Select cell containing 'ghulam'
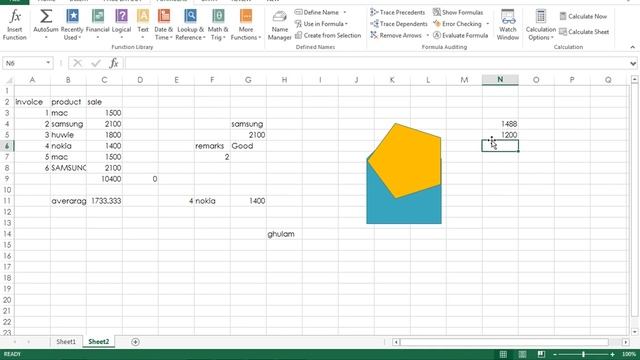This screenshot has height=360, width=640. click(x=284, y=234)
